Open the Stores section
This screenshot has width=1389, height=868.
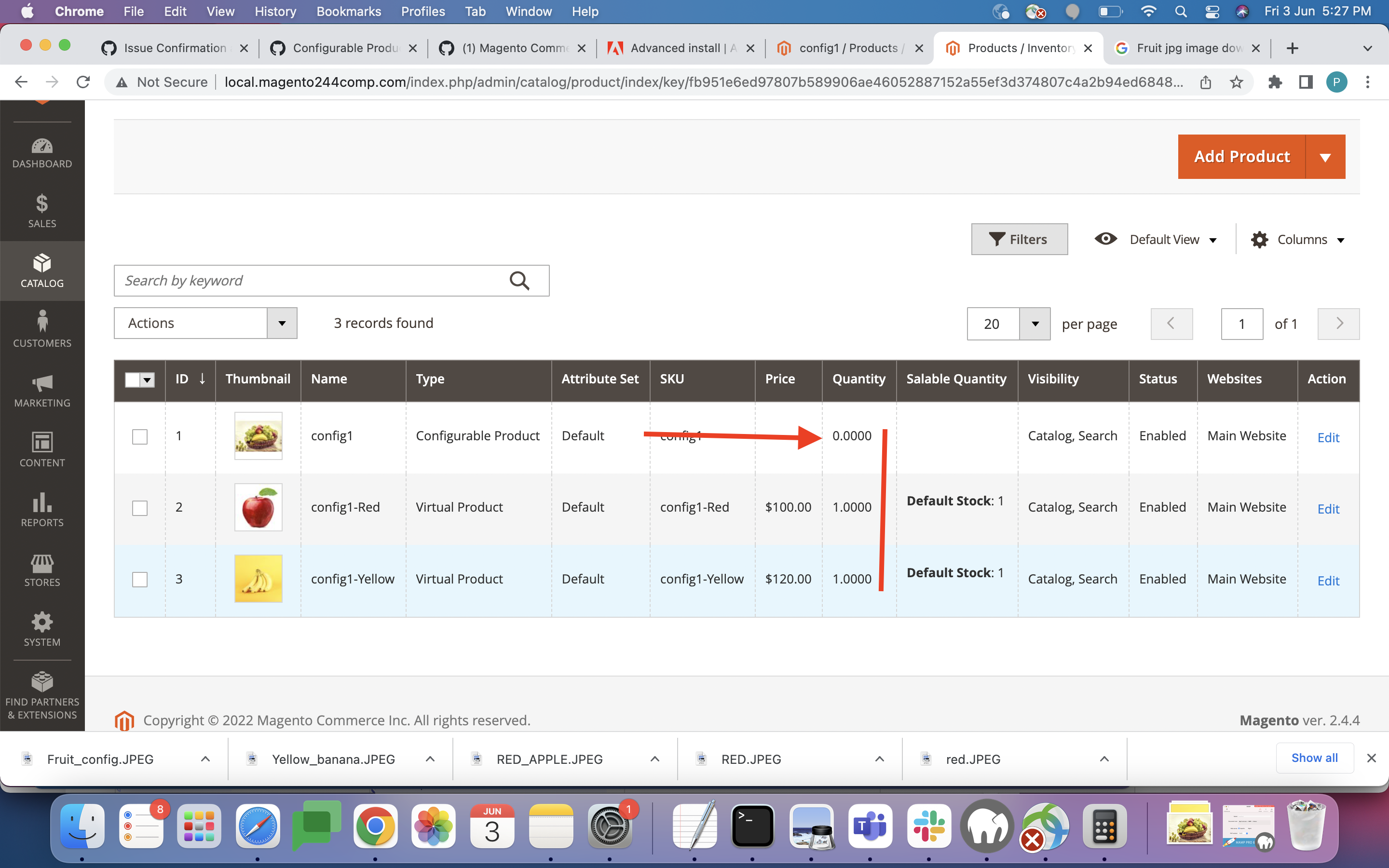[x=42, y=570]
